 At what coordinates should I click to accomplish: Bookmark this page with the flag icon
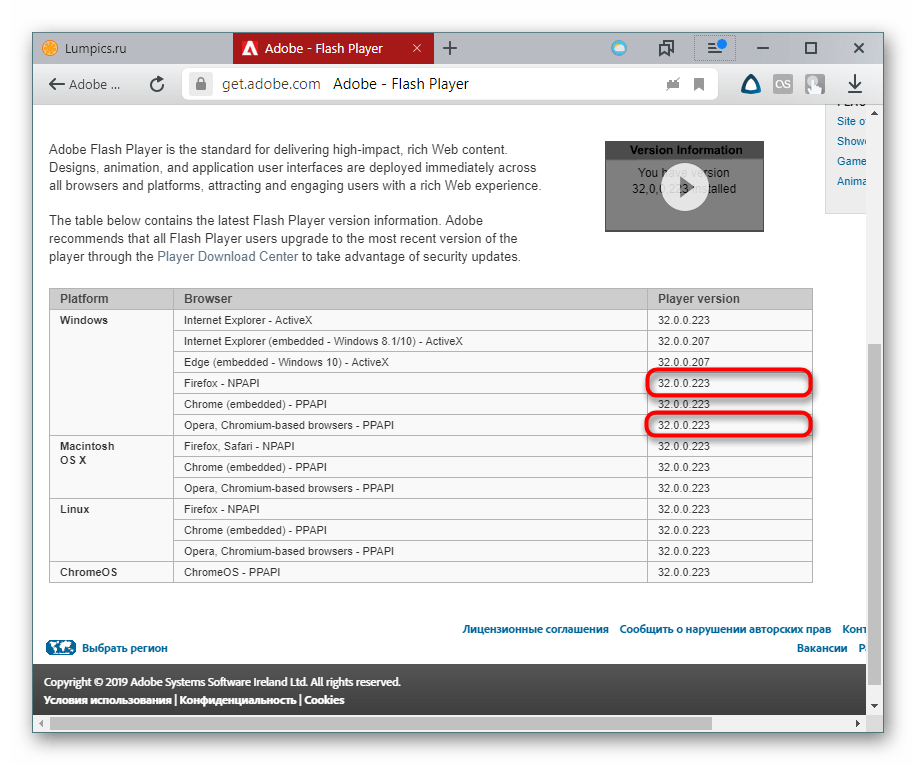(699, 85)
